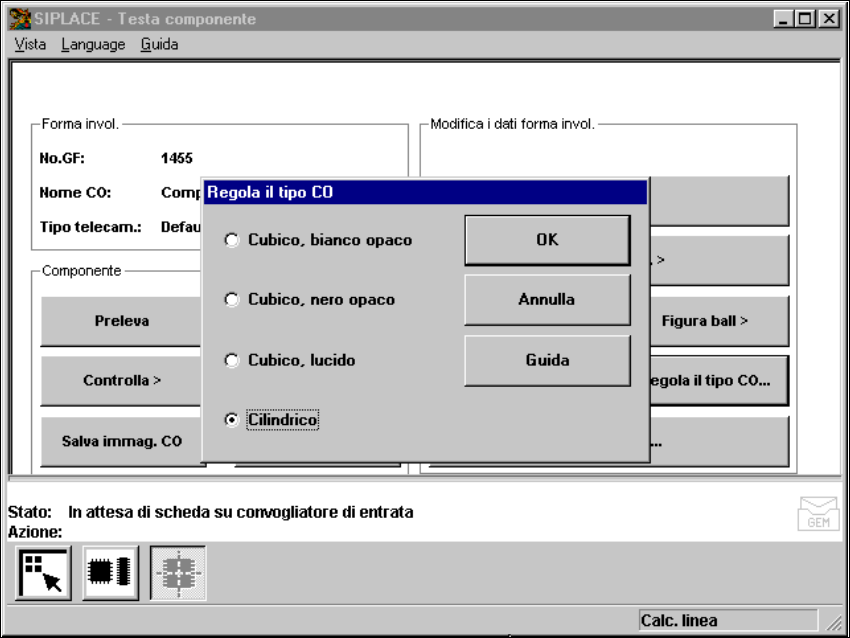Click the grid selection arrow toolbar icon
Viewport: 850px width, 638px height.
coord(43,572)
